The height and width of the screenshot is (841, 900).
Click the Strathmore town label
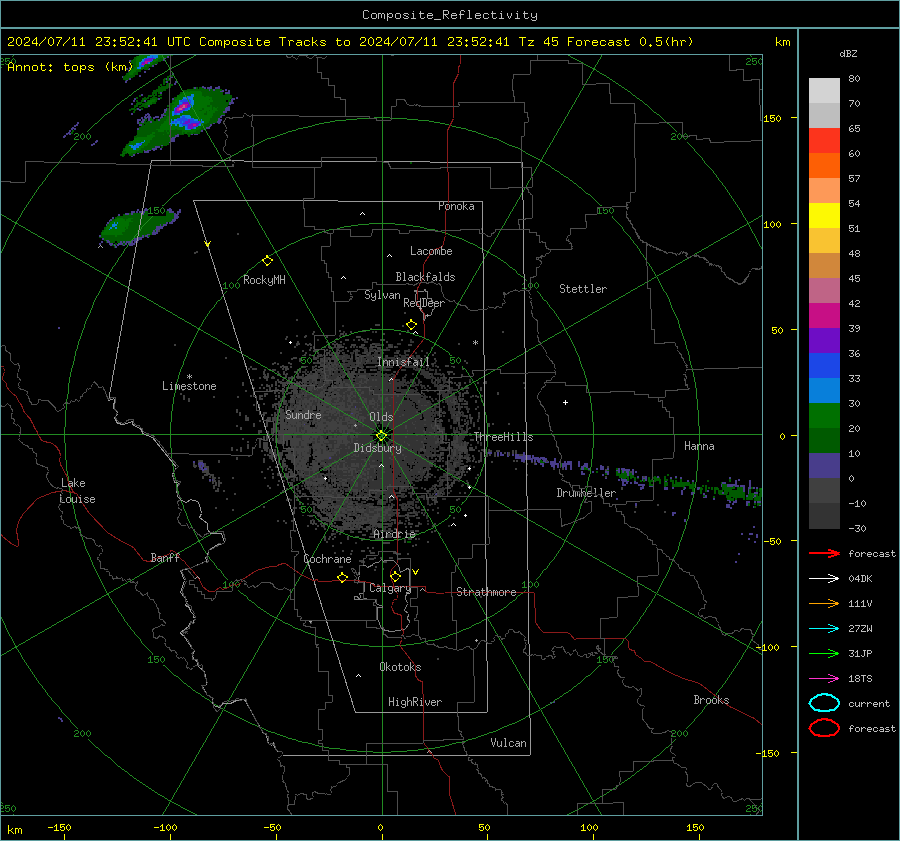pyautogui.click(x=486, y=592)
